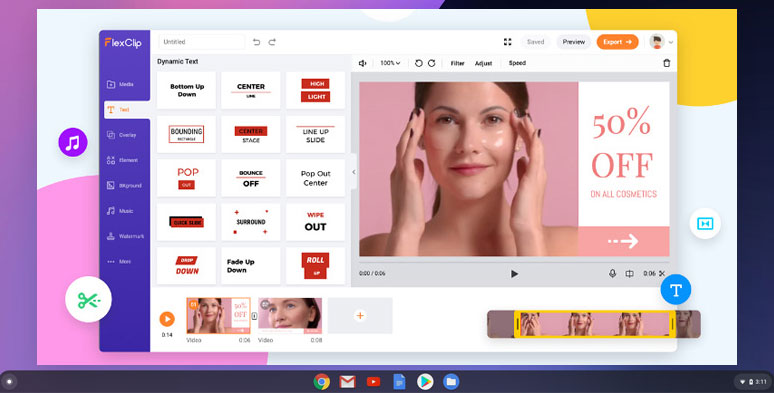Screen dimensions: 774x393
Task: Click the Saved status button
Action: click(536, 42)
